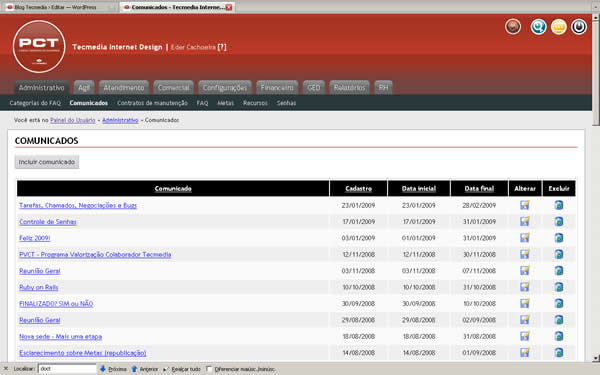Switch to 'Blog Tecmedia > Editar — WordPress' browser tab

58,7
